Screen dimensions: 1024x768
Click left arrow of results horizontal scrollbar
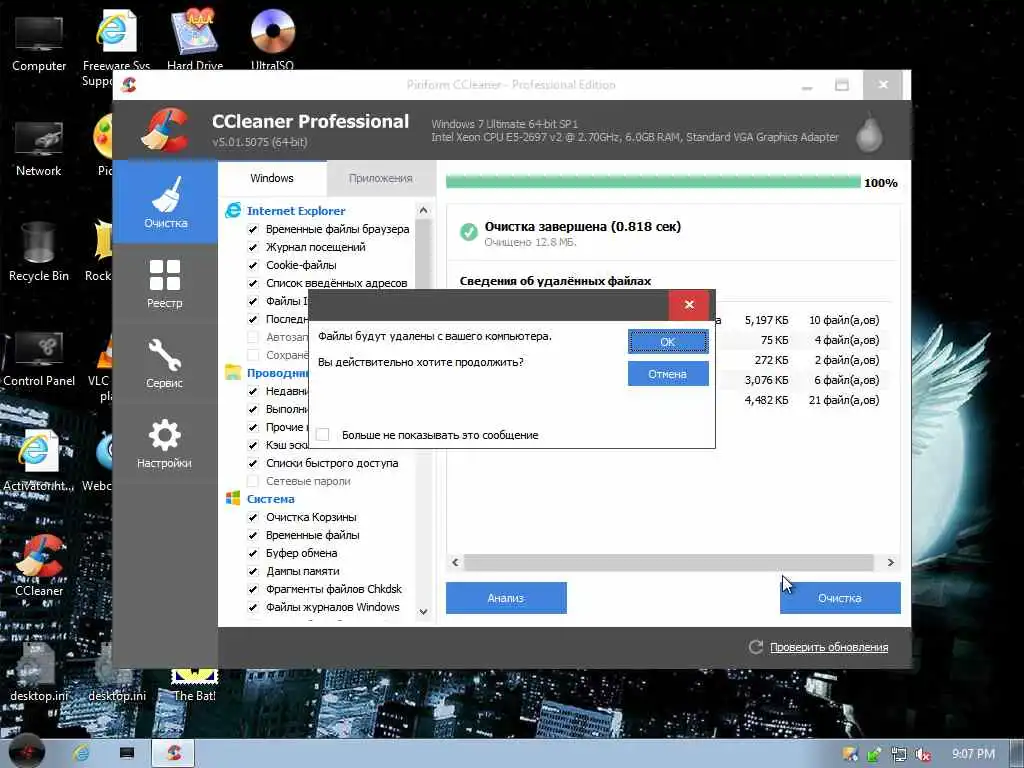point(455,562)
